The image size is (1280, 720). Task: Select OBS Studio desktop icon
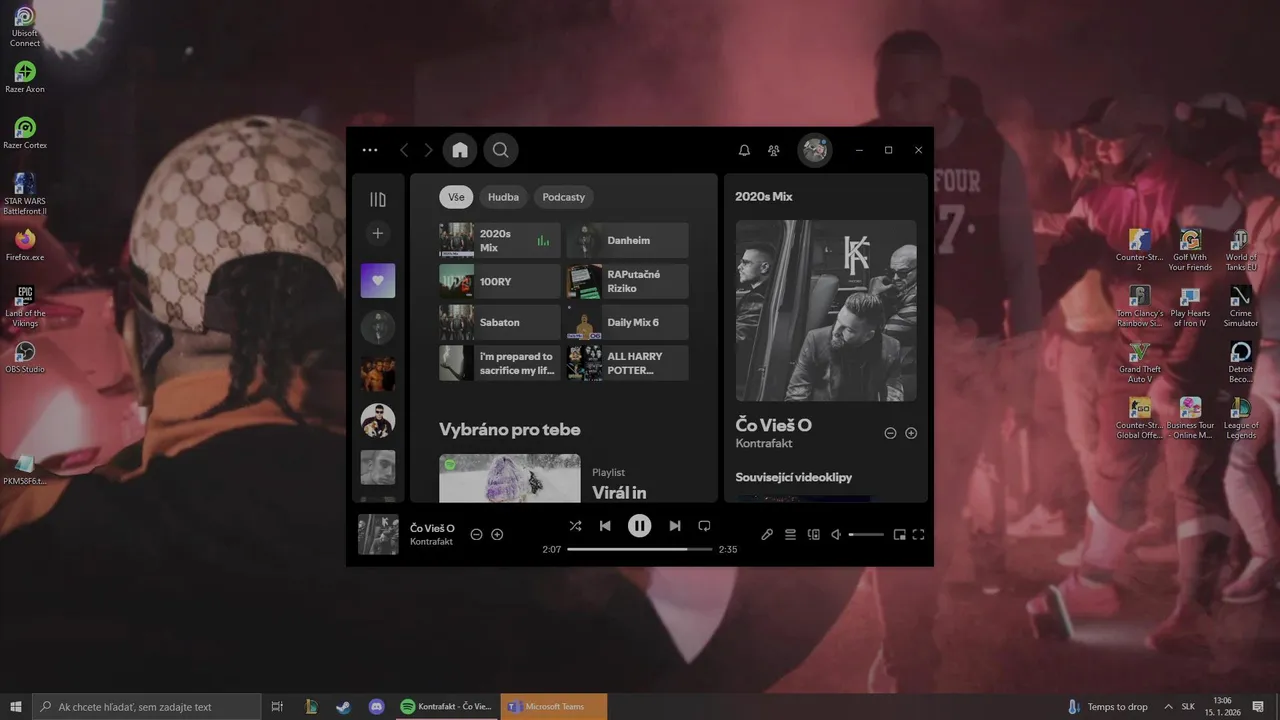click(25, 357)
